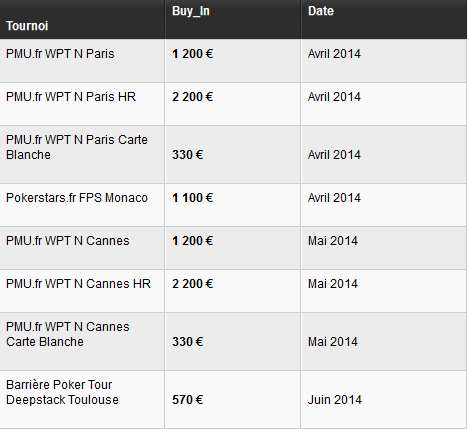The width and height of the screenshot is (469, 429).
Task: Click the PMU.fr WPT N Cannes entry
Action: (67, 241)
